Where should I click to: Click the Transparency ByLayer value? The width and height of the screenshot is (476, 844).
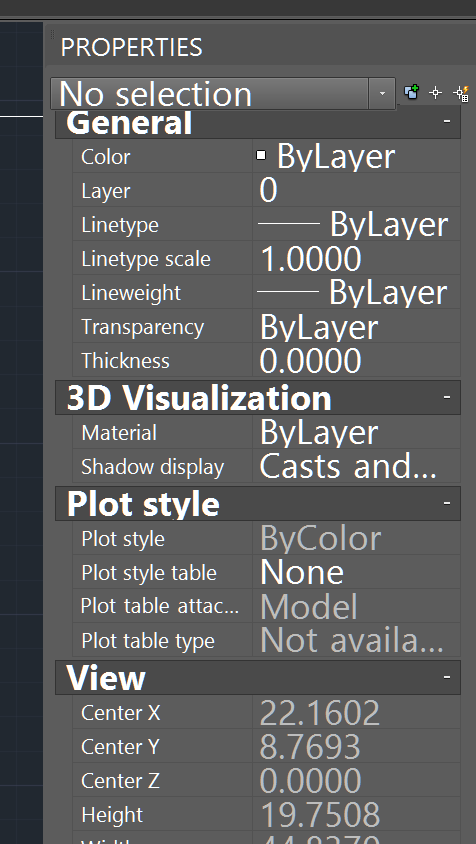click(x=356, y=327)
